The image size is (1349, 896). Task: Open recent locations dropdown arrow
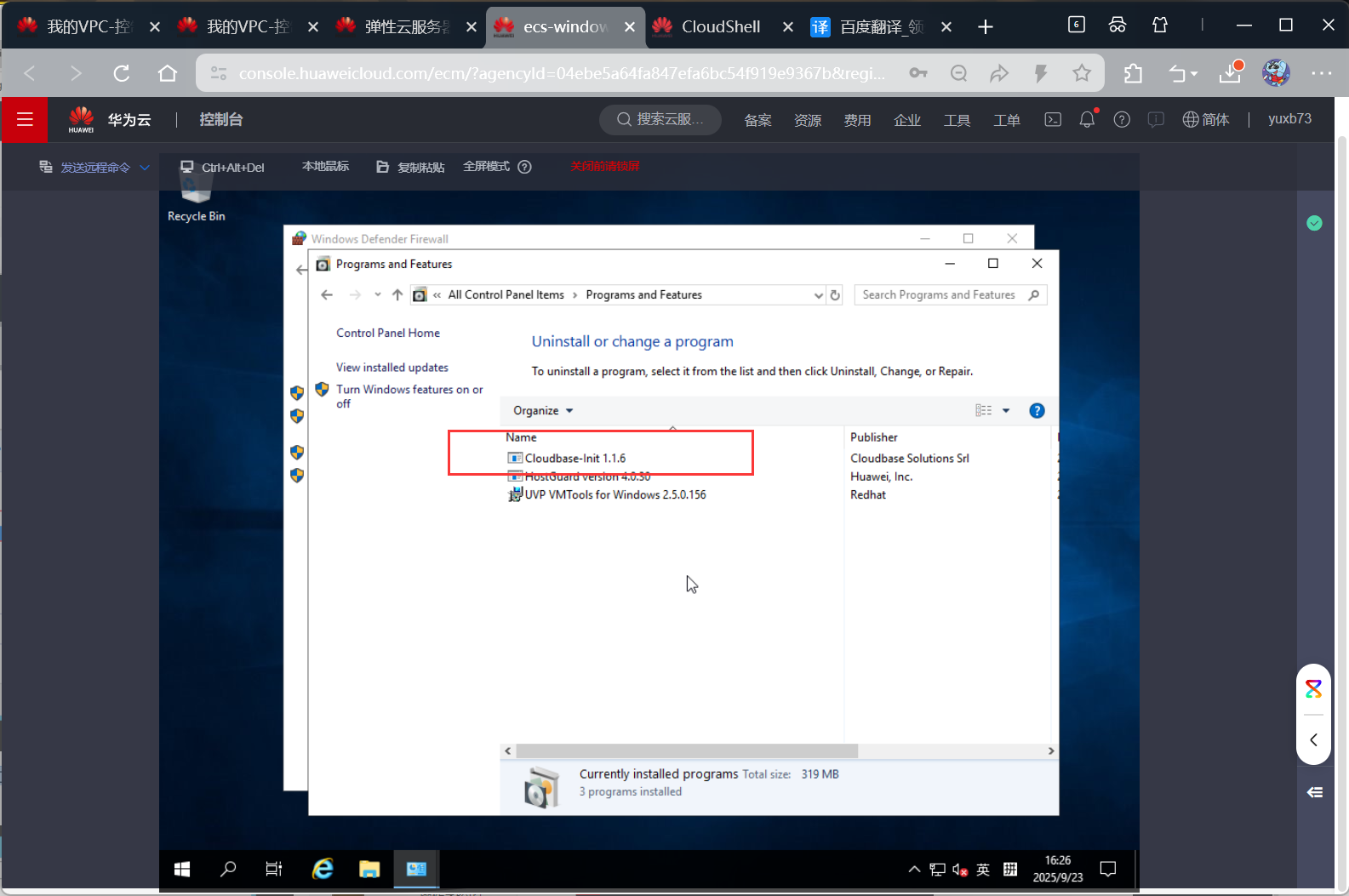[x=377, y=294]
